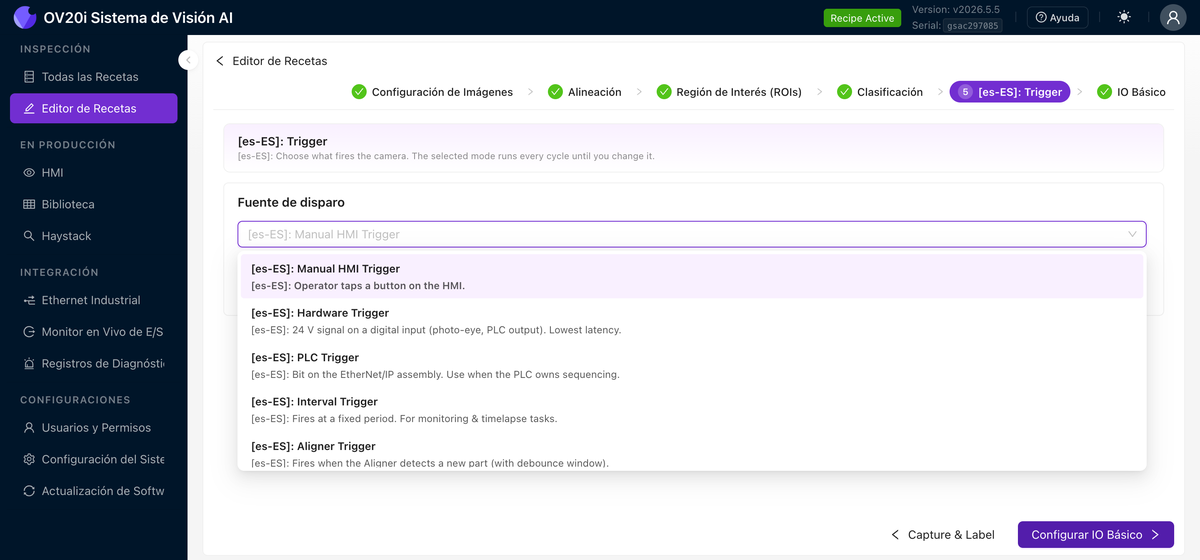Image resolution: width=1200 pixels, height=560 pixels.
Task: Choose Aligner Trigger option
Action: click(x=692, y=452)
